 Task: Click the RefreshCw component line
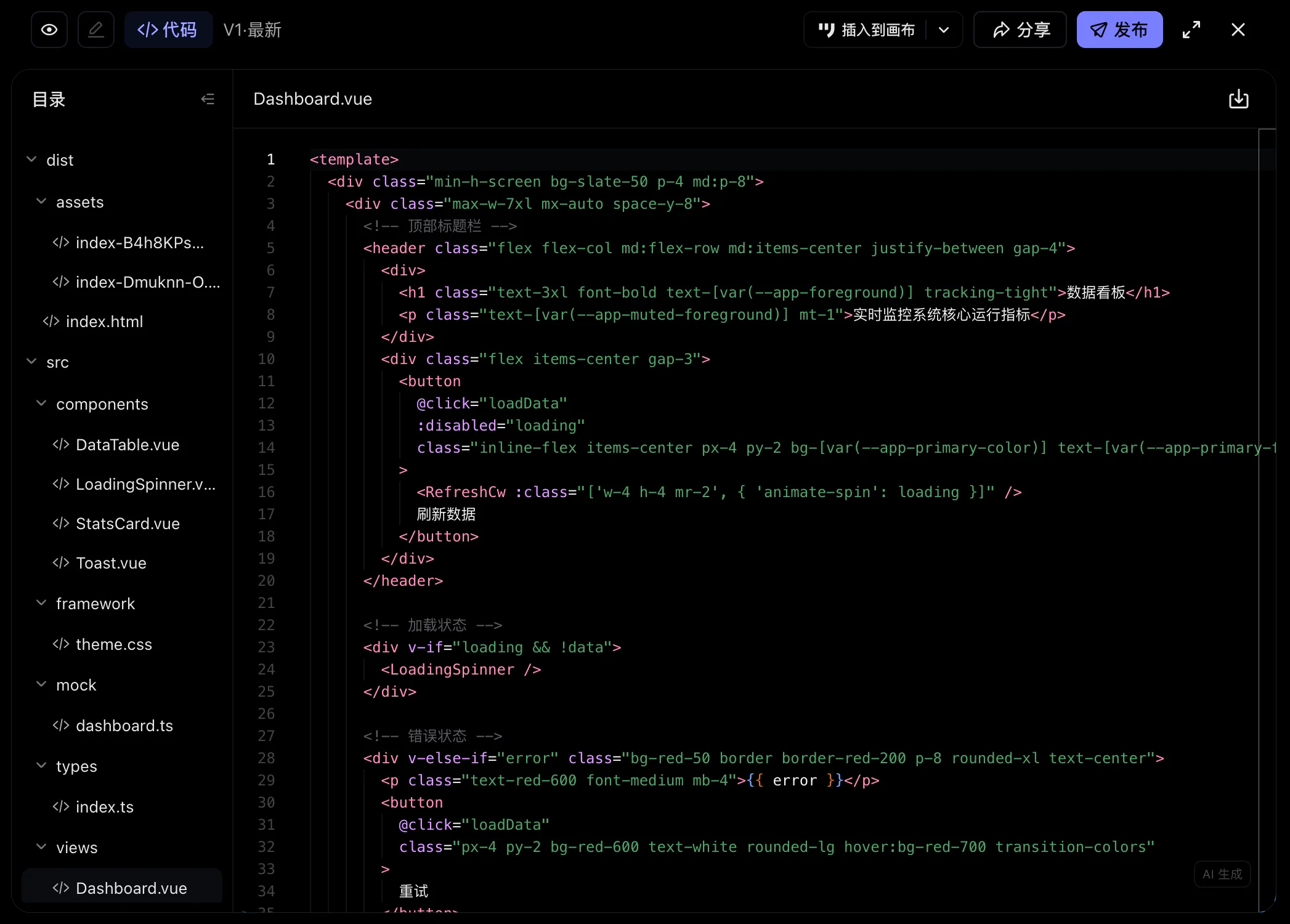(x=719, y=492)
